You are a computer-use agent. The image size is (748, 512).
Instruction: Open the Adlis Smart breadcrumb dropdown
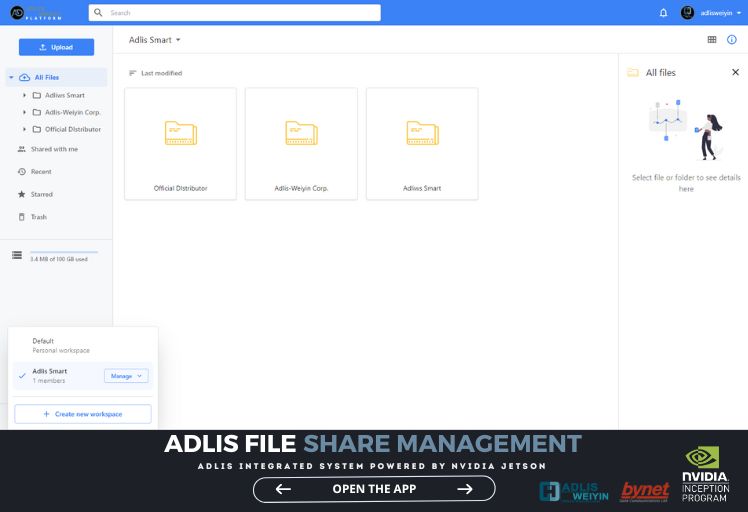click(155, 40)
